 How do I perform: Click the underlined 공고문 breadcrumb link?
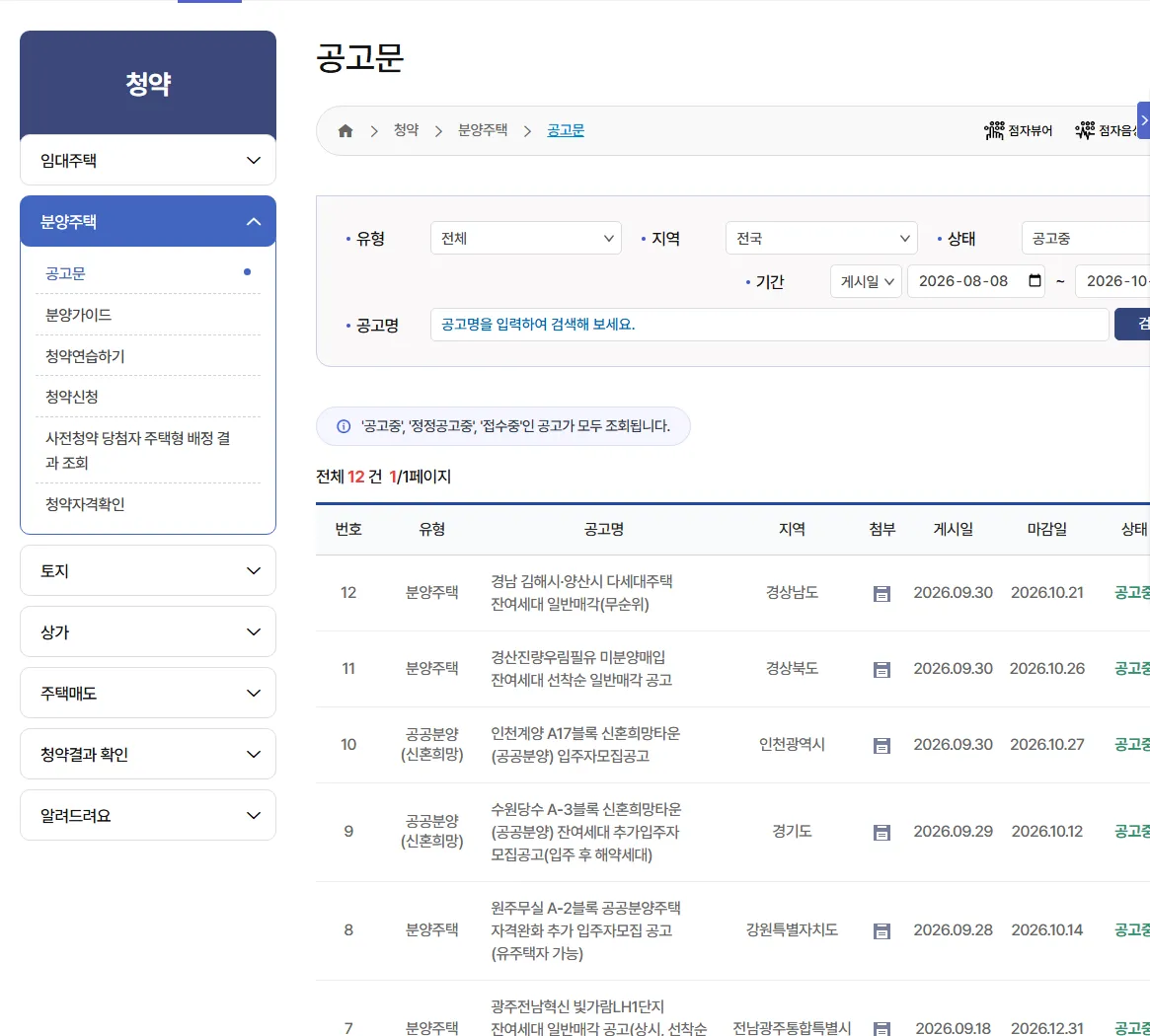pos(566,130)
